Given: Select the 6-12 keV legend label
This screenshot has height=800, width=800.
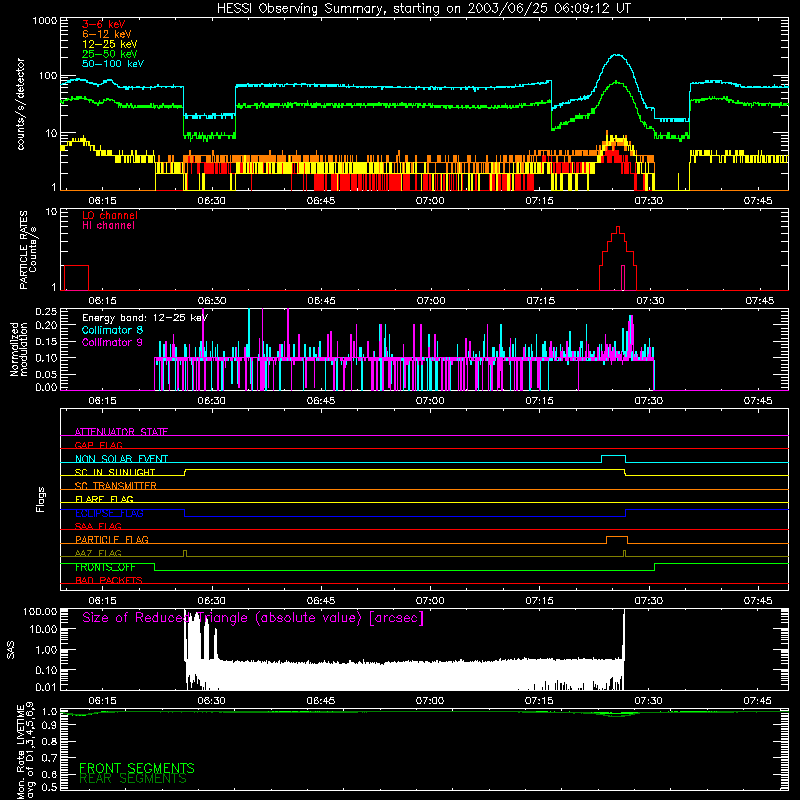Looking at the screenshot, I should (106, 34).
